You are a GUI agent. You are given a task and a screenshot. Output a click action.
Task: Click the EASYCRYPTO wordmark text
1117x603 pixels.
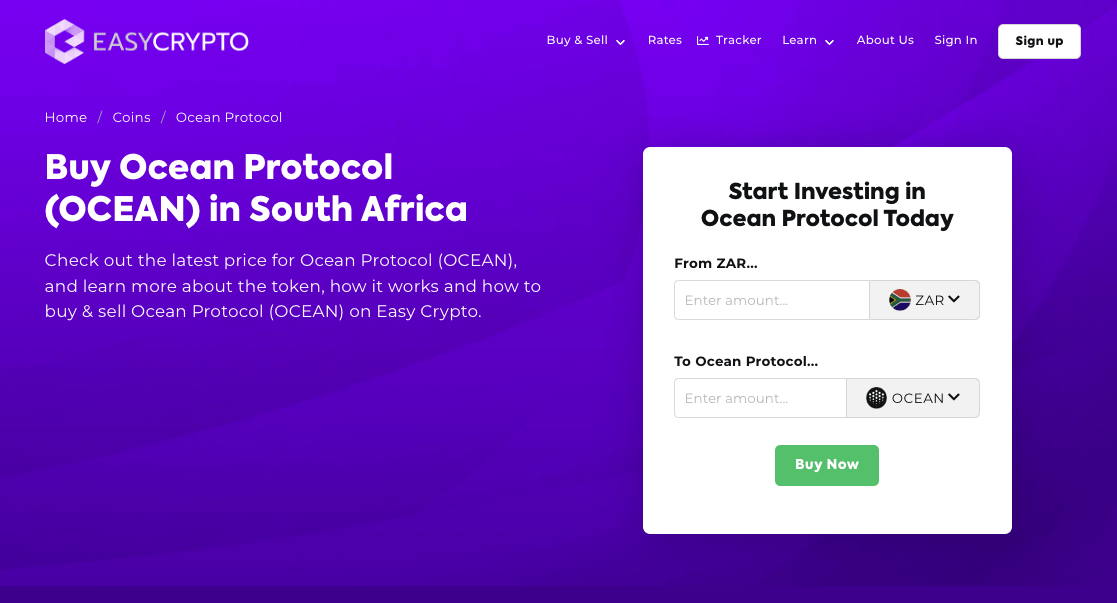pyautogui.click(x=170, y=41)
